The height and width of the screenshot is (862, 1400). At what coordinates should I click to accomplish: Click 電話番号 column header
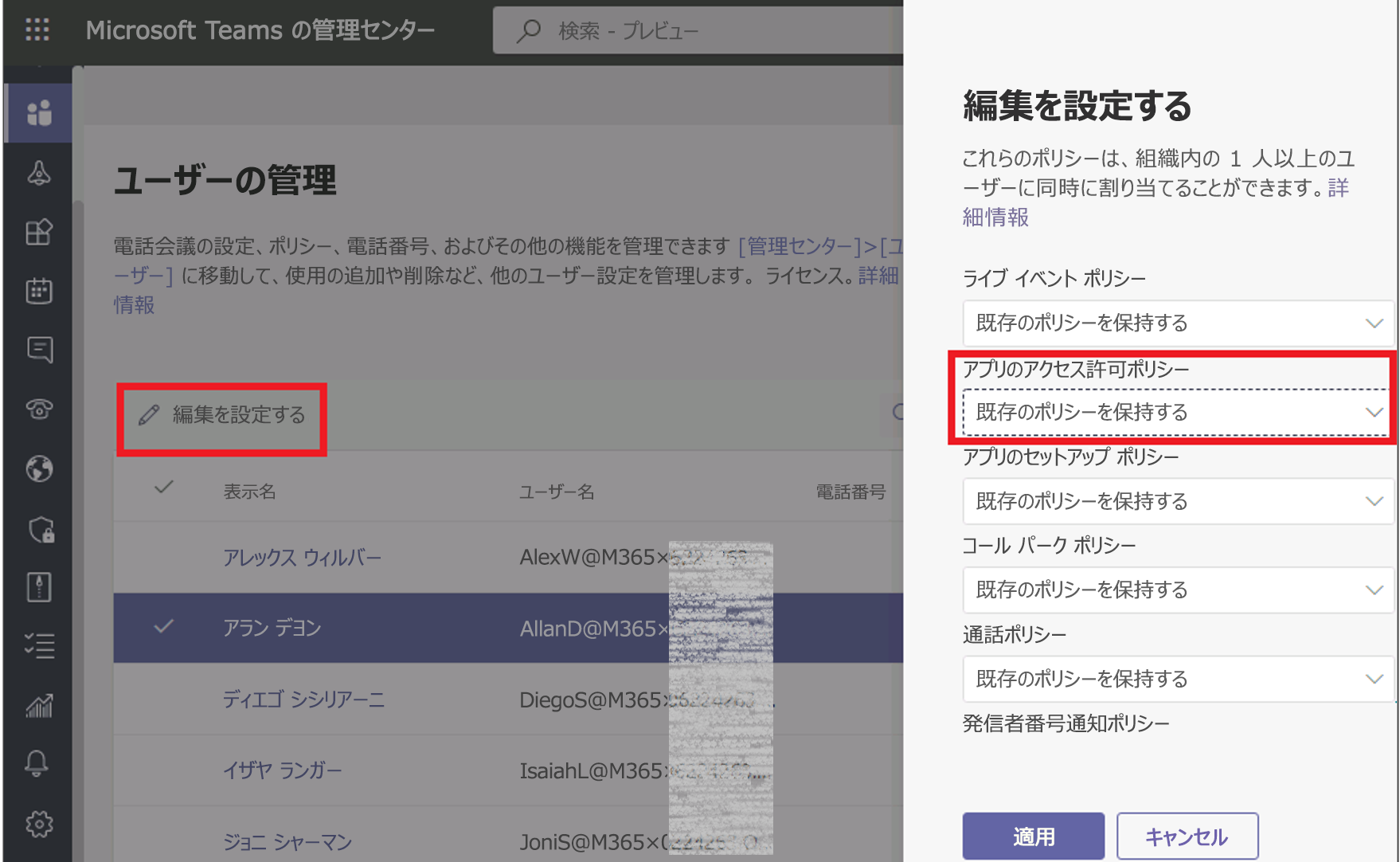pos(851,492)
